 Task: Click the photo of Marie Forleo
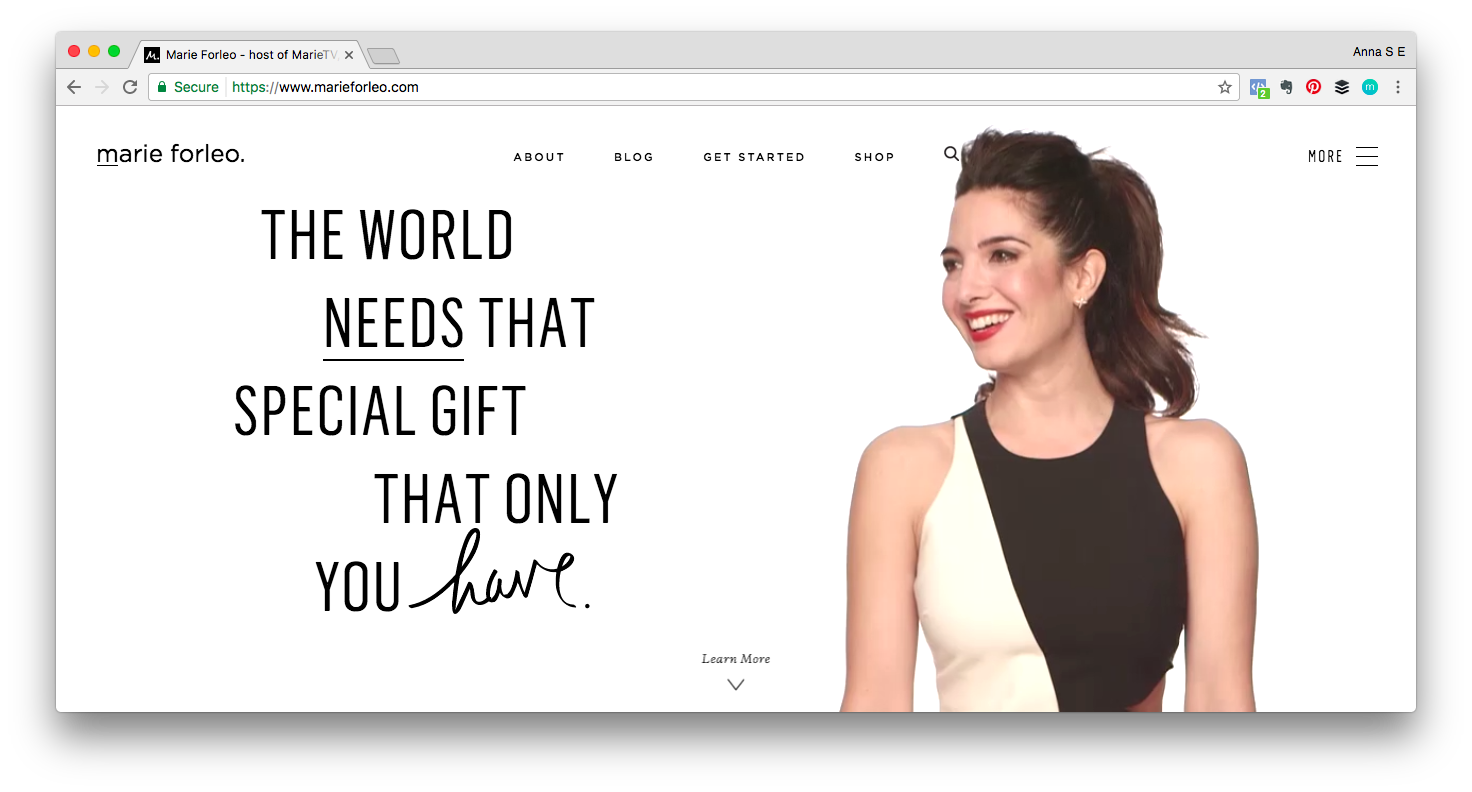[1048, 420]
